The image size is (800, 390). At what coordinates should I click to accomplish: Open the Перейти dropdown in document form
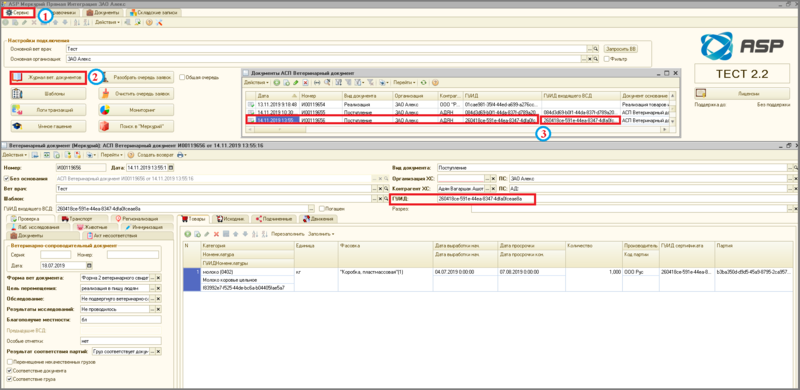click(111, 155)
